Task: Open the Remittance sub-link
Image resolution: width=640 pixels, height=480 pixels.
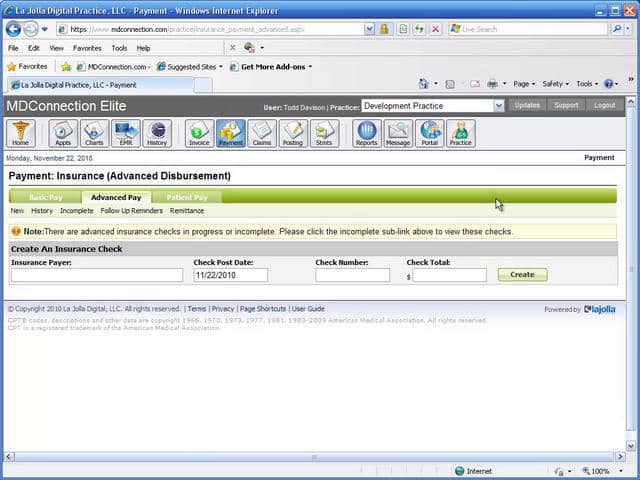Action: click(187, 211)
